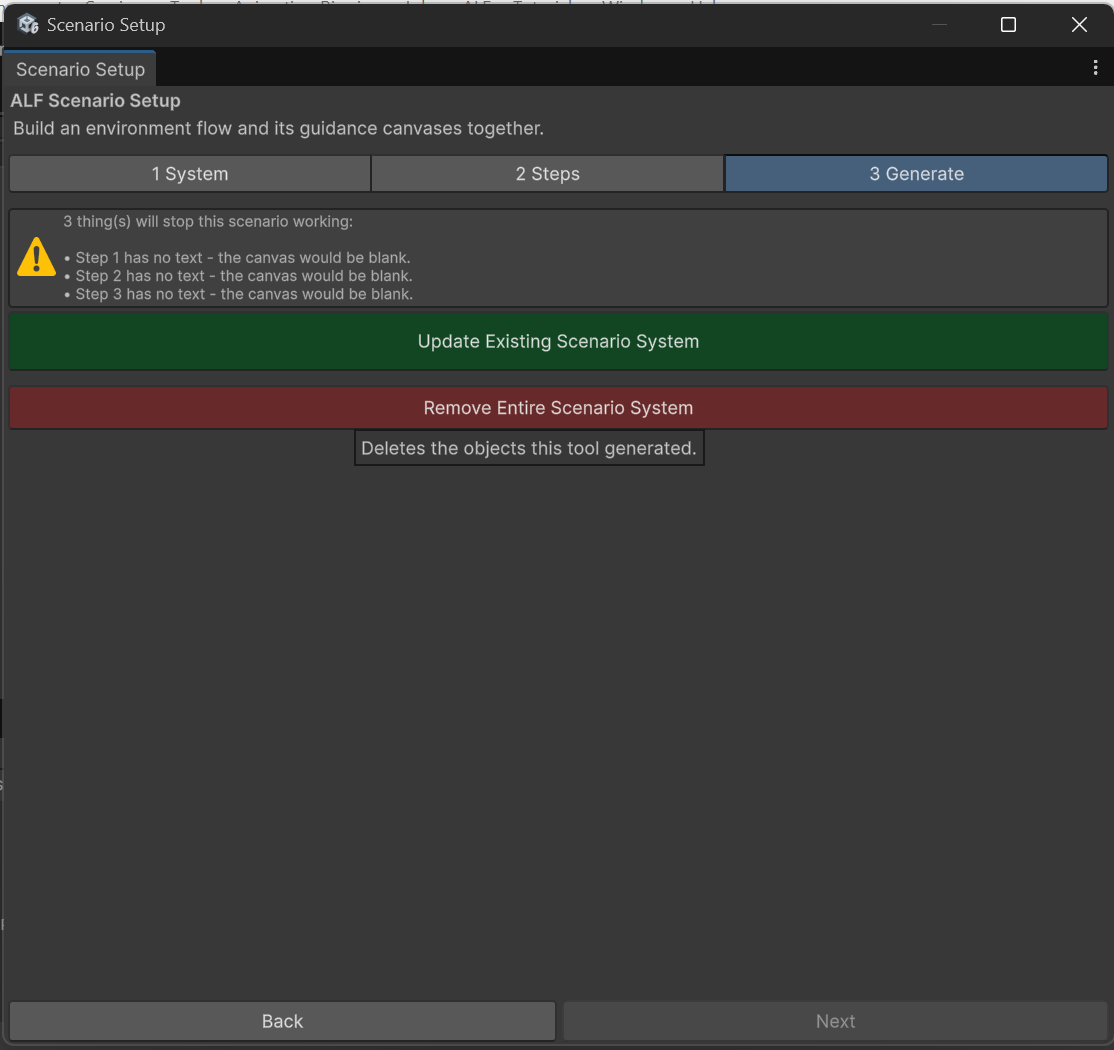Close the Scenario Setup window
This screenshot has height=1050, width=1114.
tap(1079, 25)
